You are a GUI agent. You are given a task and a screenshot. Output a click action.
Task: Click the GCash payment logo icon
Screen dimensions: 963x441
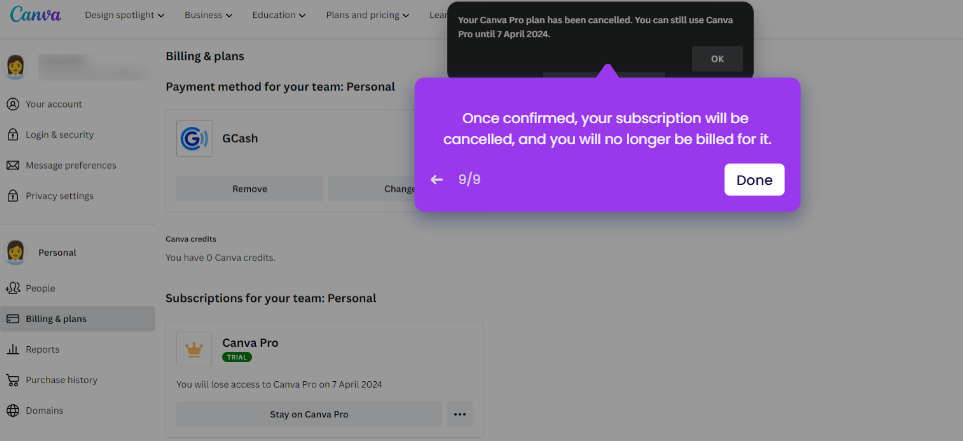tap(194, 139)
